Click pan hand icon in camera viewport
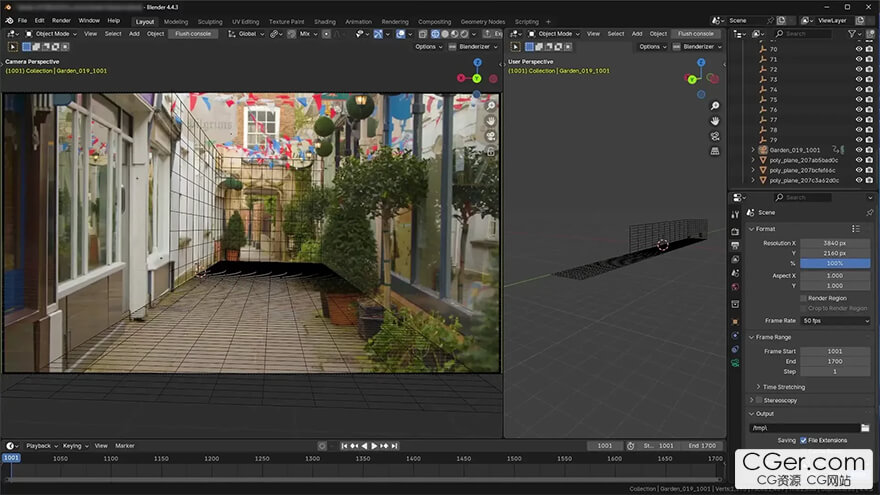 (491, 121)
